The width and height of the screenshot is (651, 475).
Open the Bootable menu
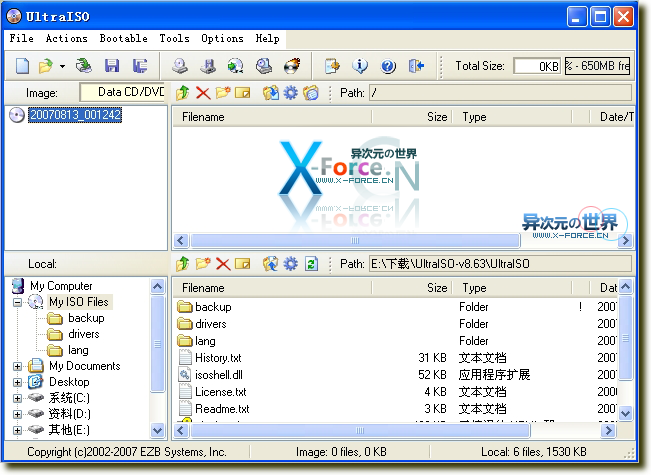click(124, 38)
